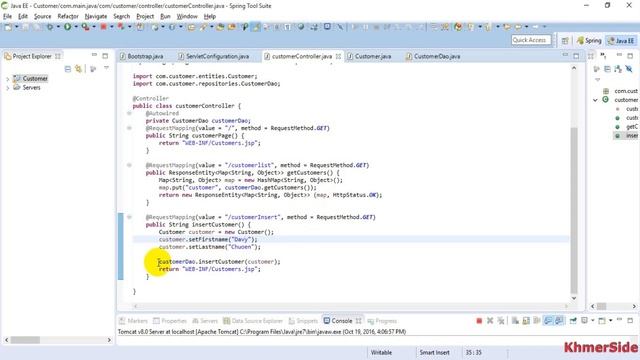Toggle the highlighted Mark Occurrences toolbar icon
640x360 pixels.
point(256,27)
